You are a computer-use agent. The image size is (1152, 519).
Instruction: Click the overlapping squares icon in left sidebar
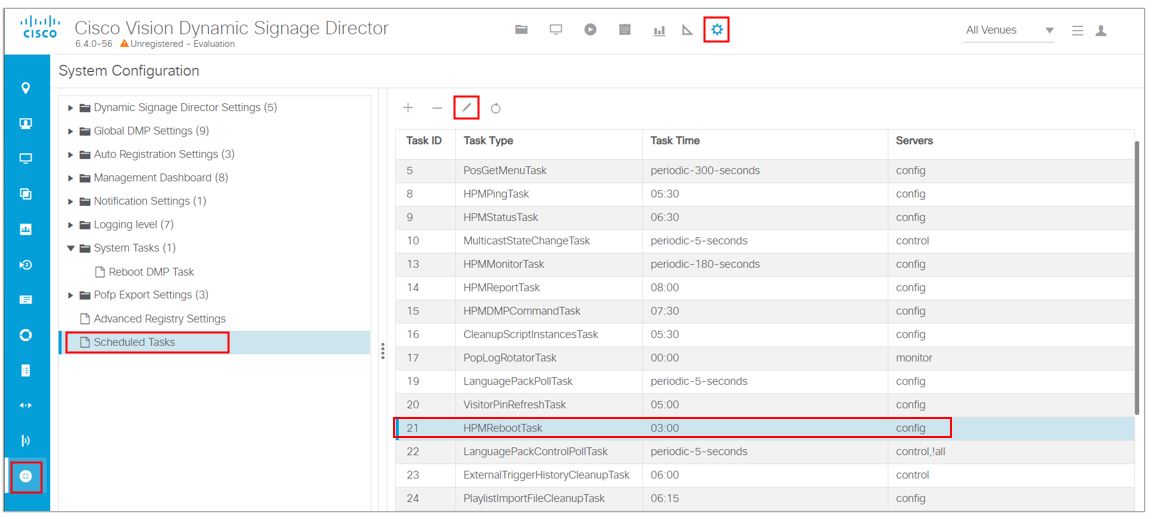click(x=26, y=194)
